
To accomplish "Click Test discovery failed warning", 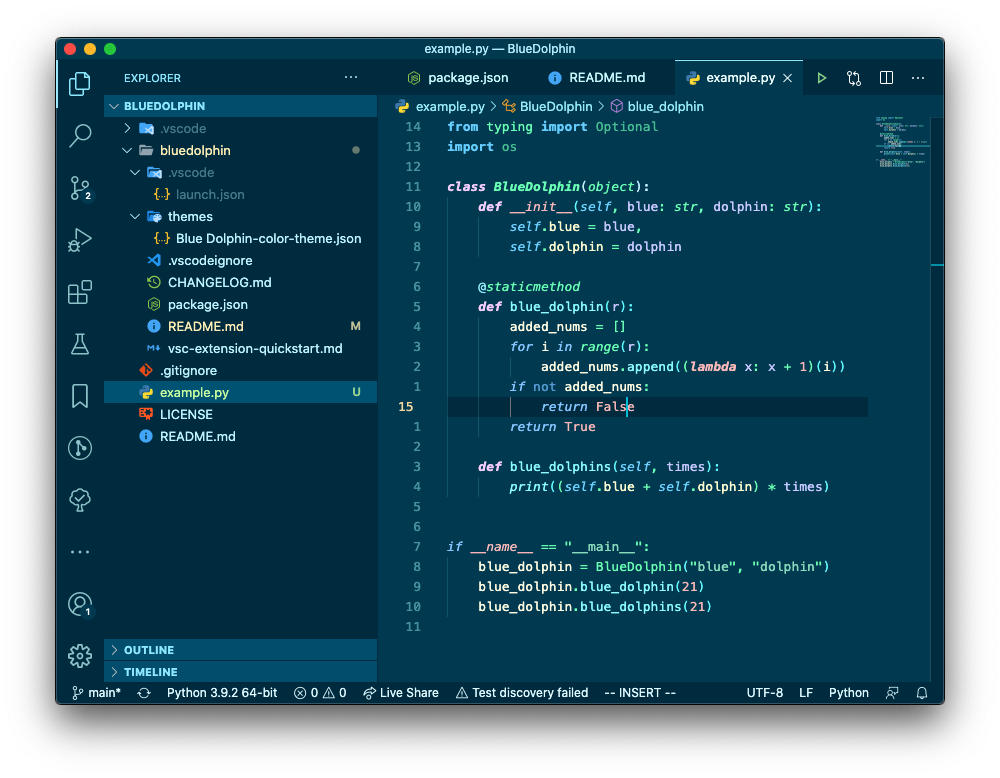I will 522,693.
